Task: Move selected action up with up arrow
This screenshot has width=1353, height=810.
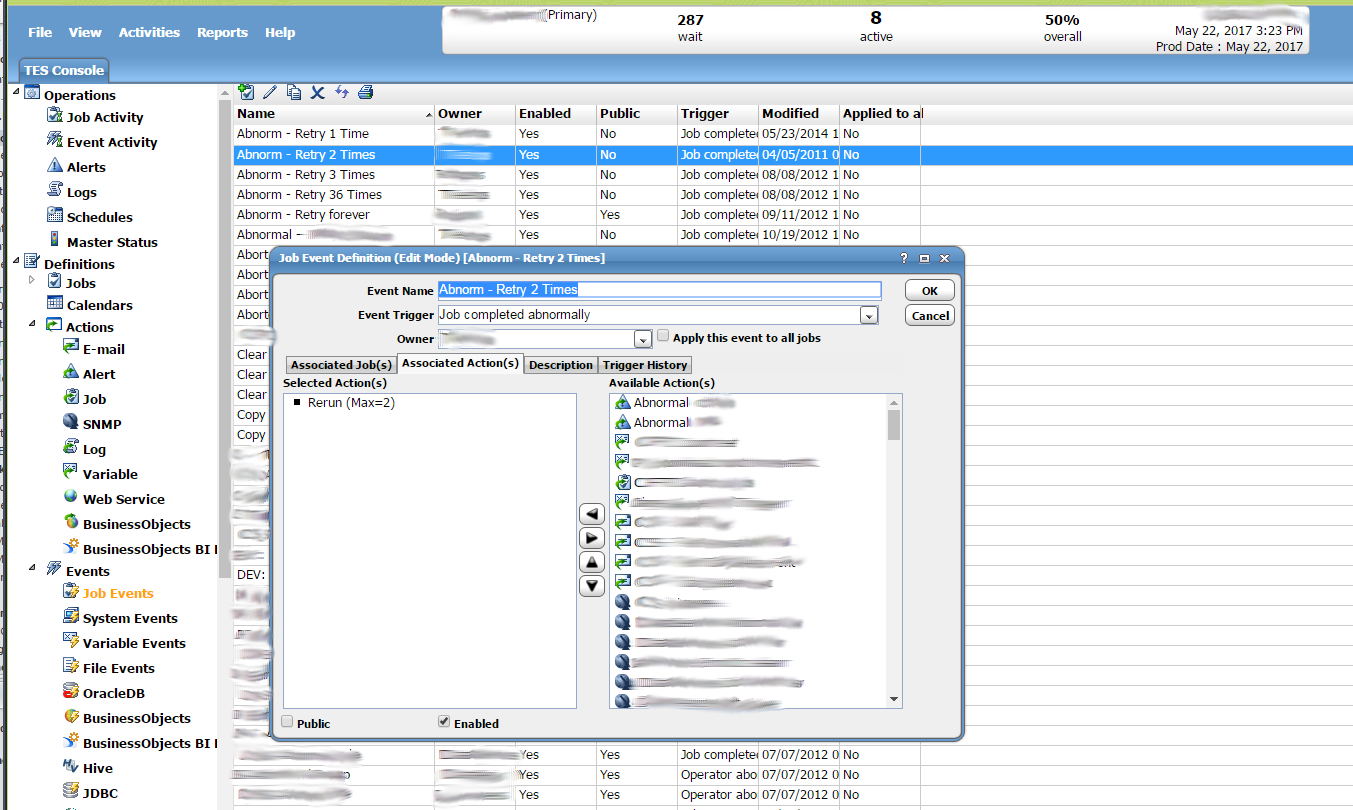Action: click(592, 562)
